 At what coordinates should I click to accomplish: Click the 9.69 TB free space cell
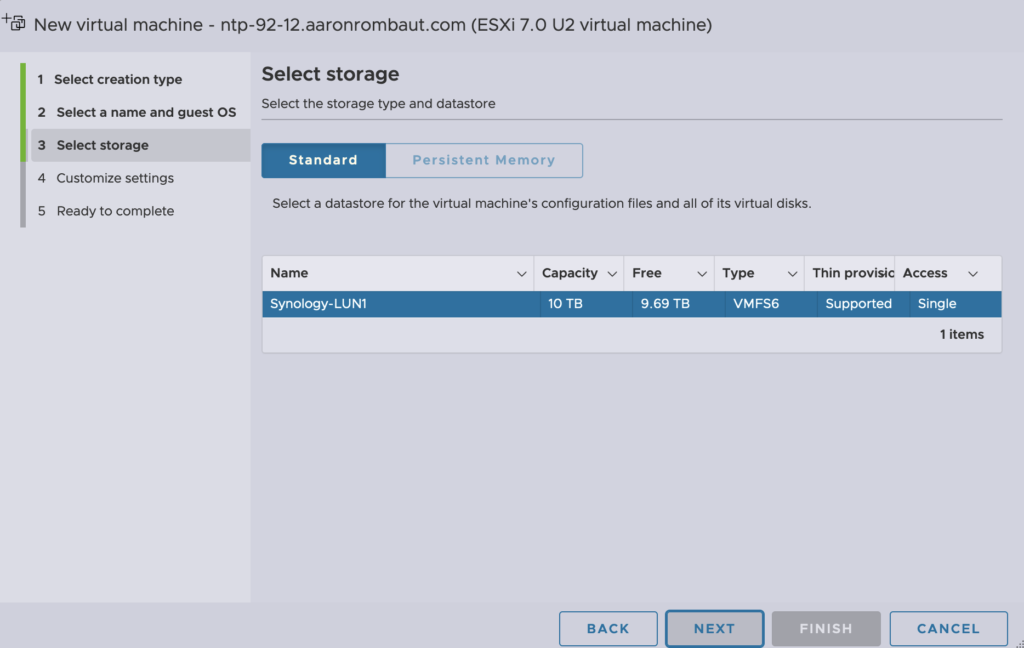pyautogui.click(x=665, y=304)
